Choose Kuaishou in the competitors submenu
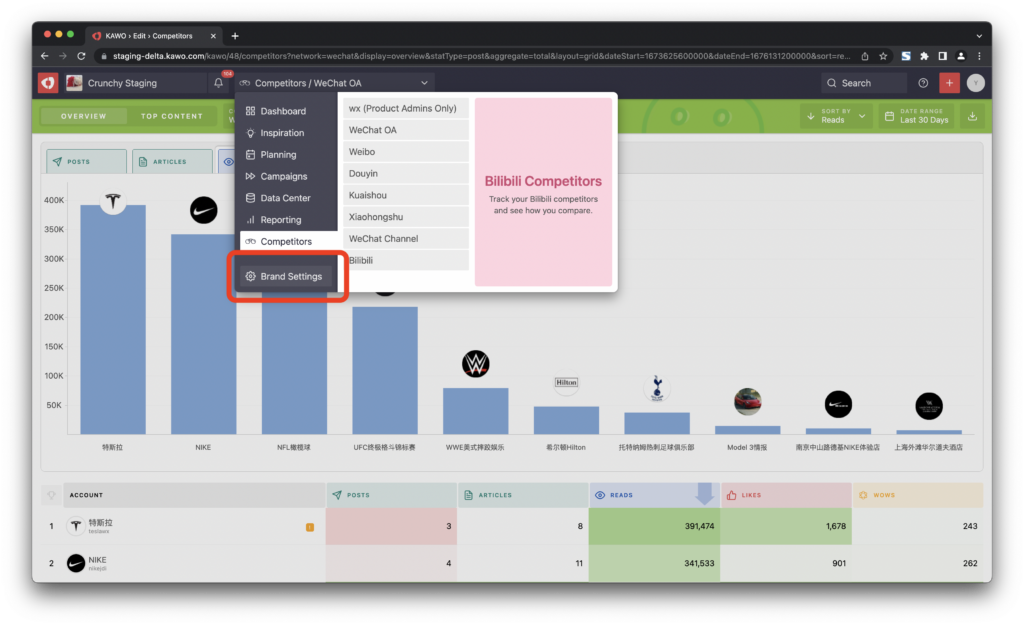This screenshot has height=625, width=1024. click(x=406, y=195)
